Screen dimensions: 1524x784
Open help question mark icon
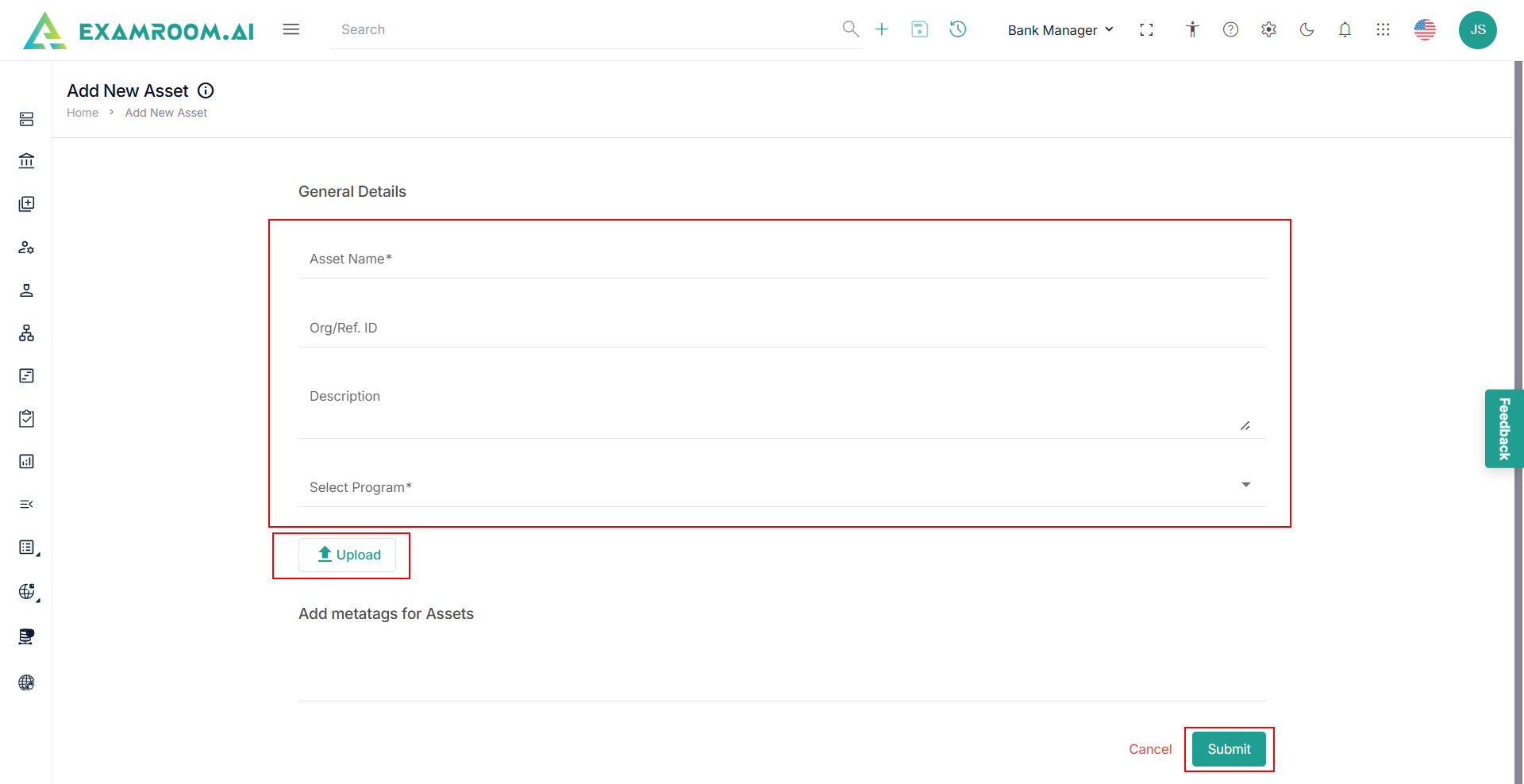point(1230,29)
